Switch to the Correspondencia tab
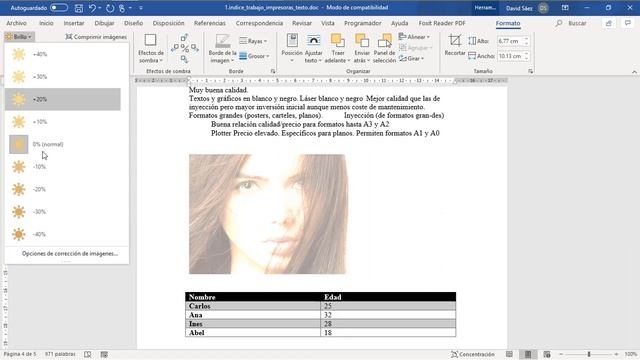 259,23
